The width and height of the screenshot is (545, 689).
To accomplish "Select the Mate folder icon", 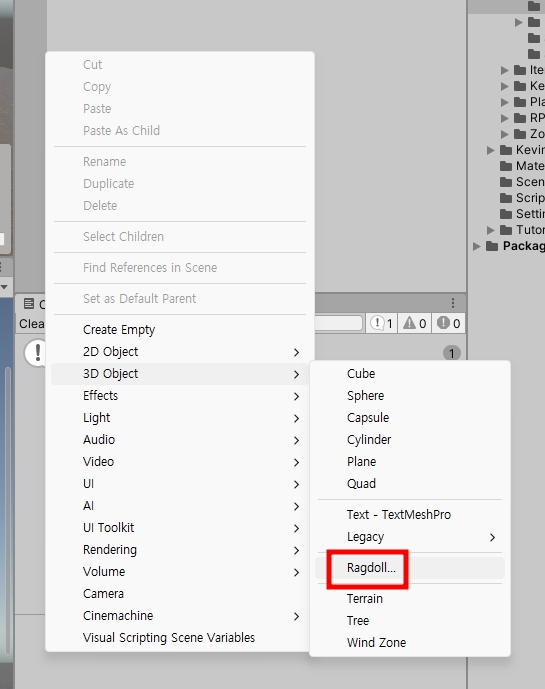I will click(x=506, y=166).
